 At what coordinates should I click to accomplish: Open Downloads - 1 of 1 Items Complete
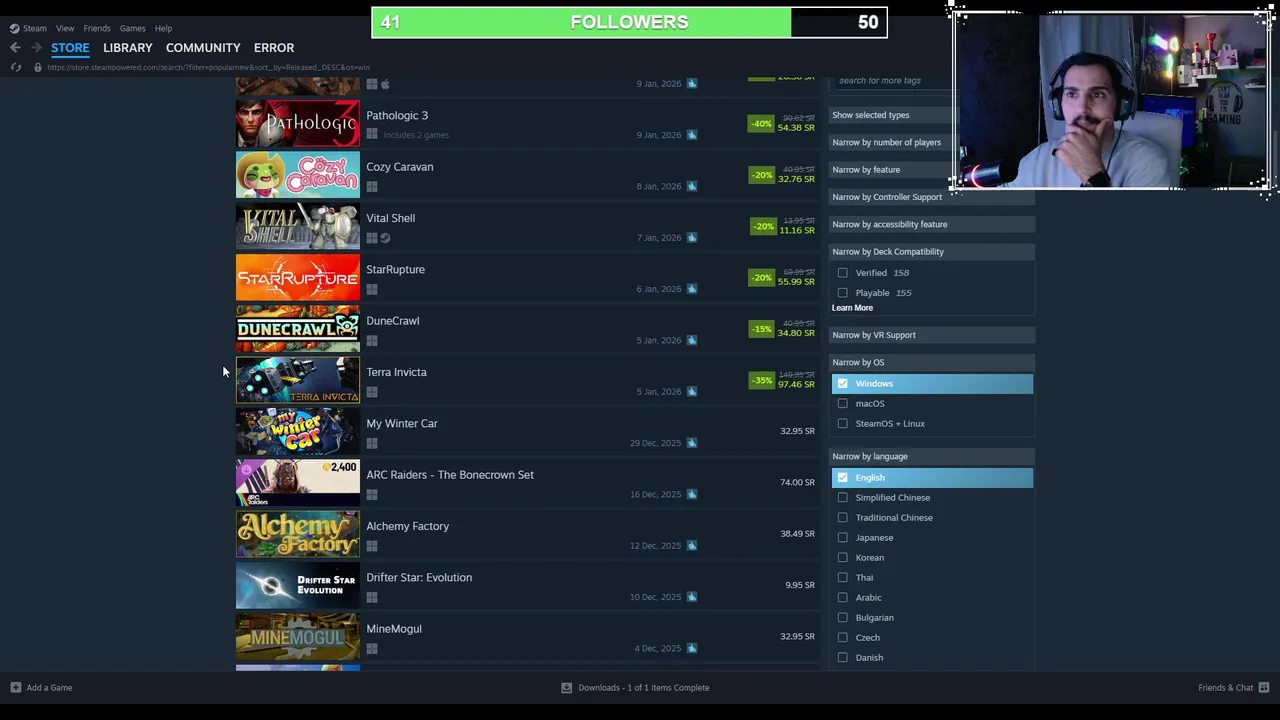[x=644, y=687]
